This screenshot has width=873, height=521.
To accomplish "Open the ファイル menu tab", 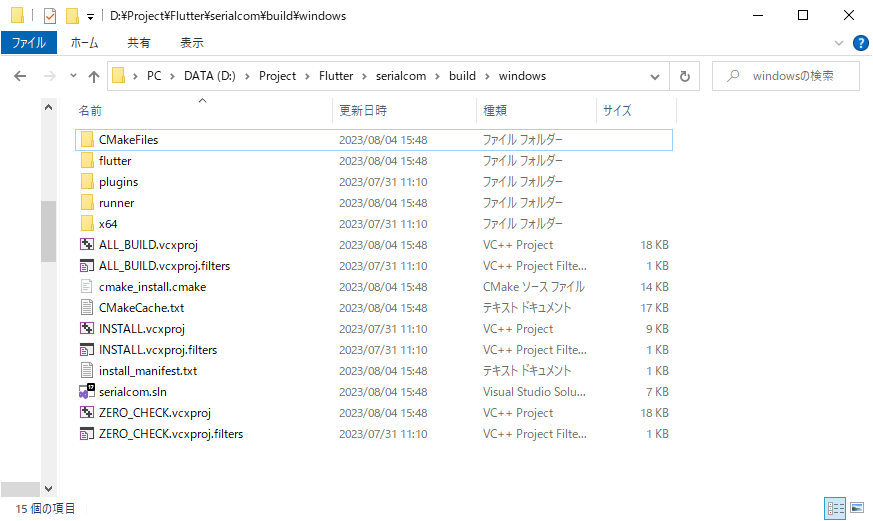I will coord(29,43).
